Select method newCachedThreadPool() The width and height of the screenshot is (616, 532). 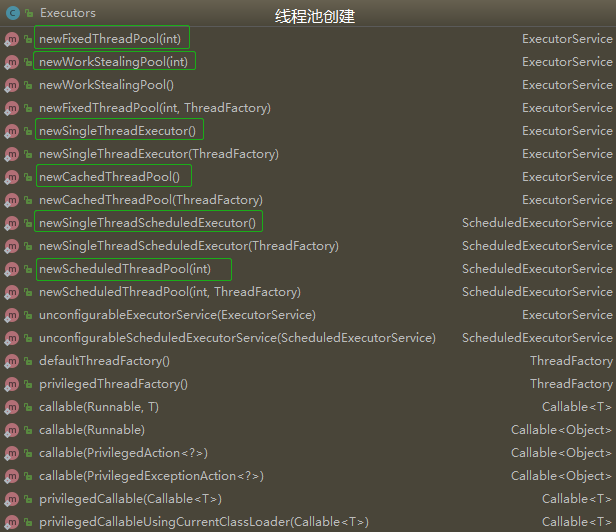click(x=110, y=177)
